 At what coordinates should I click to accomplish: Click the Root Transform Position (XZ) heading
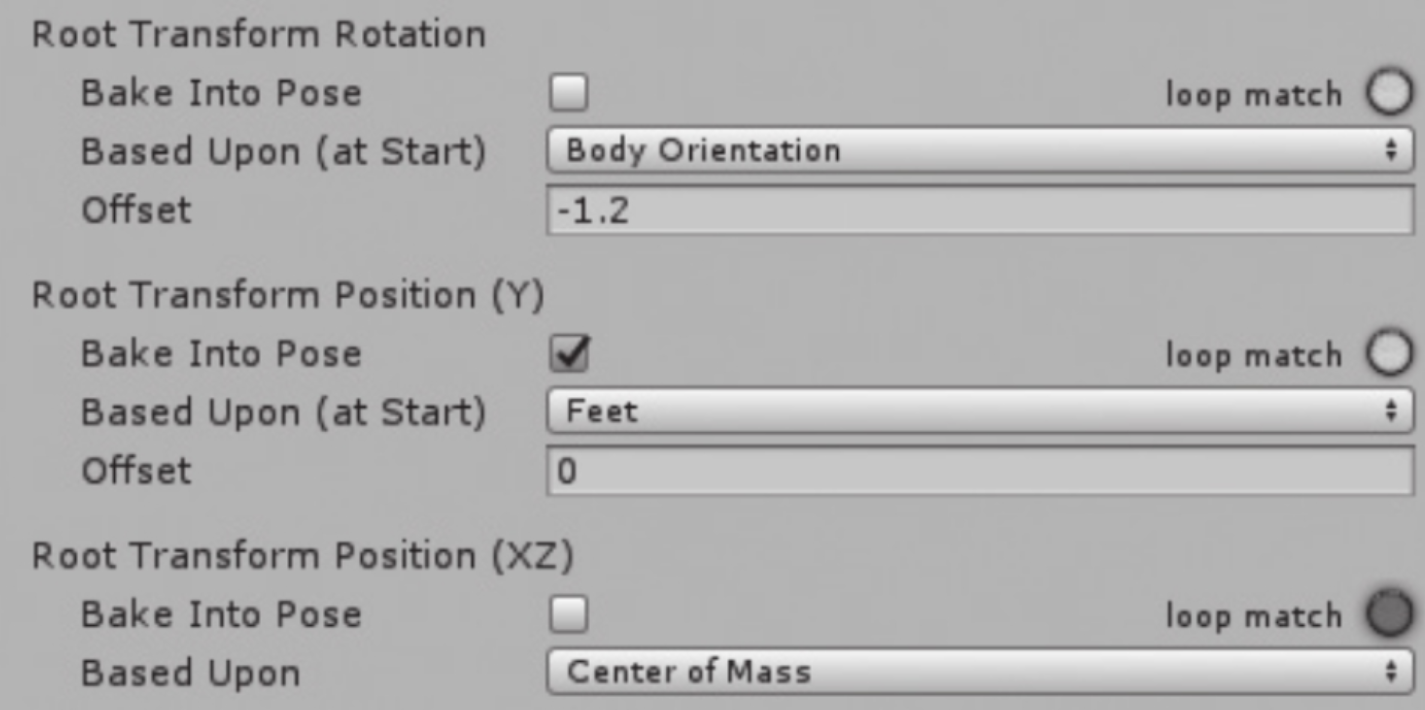302,556
